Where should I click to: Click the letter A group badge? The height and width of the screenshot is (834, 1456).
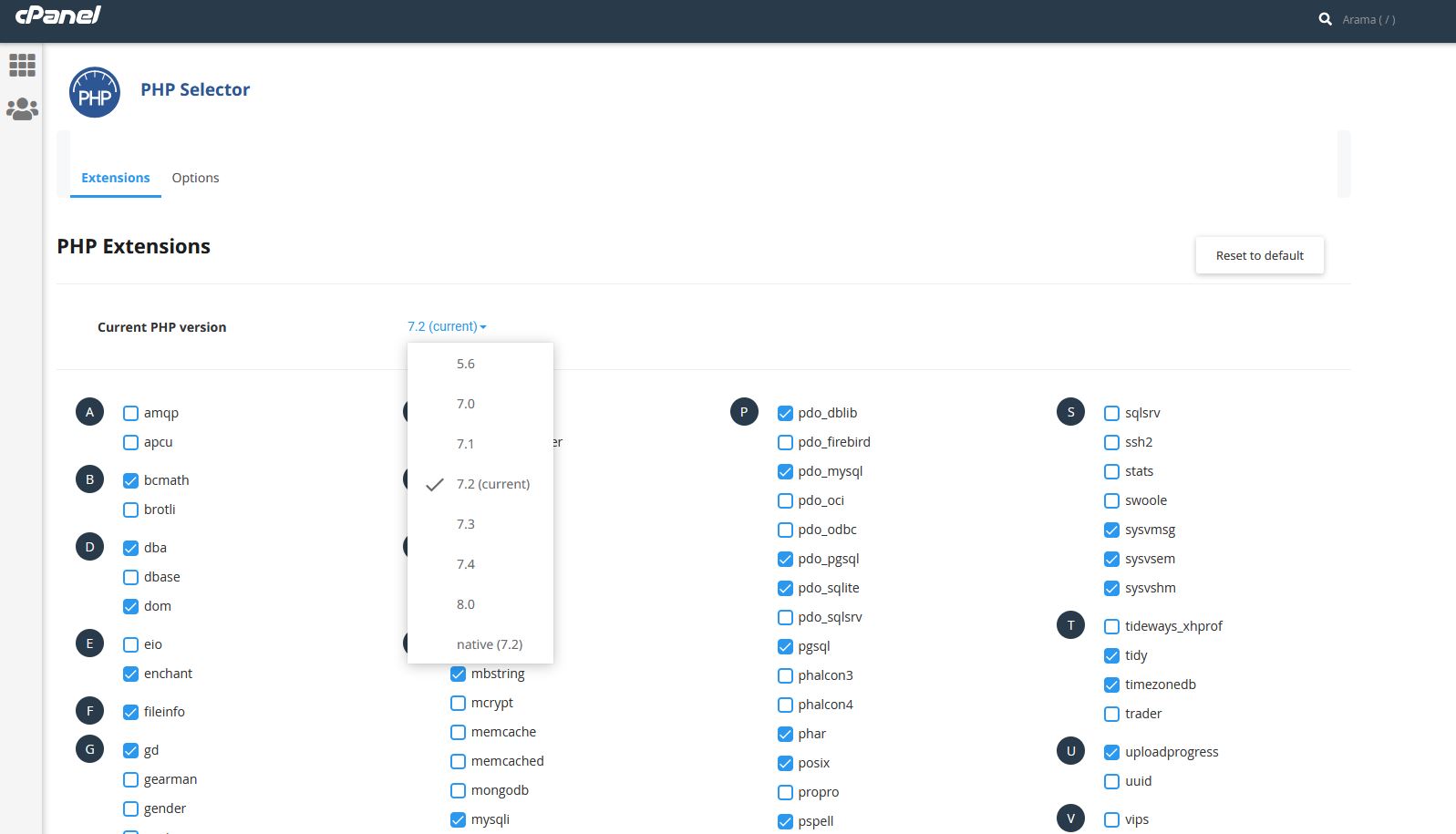pyautogui.click(x=89, y=412)
